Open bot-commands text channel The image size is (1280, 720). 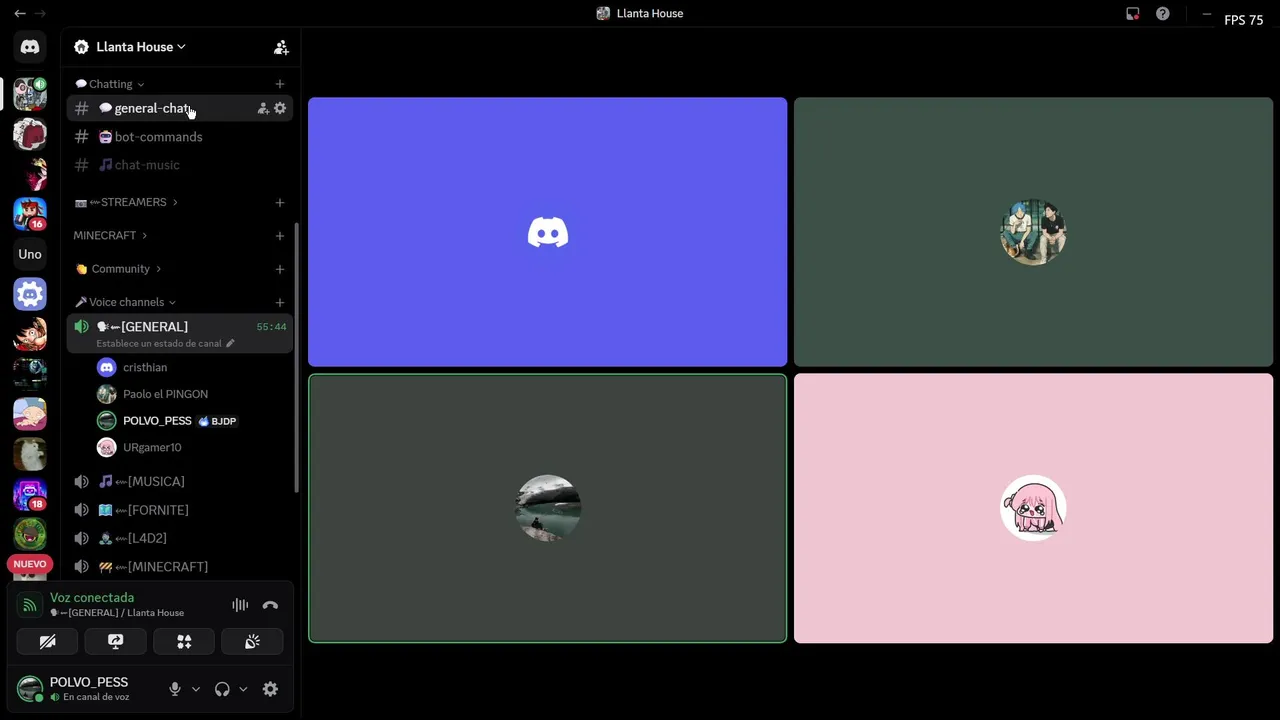coord(179,137)
